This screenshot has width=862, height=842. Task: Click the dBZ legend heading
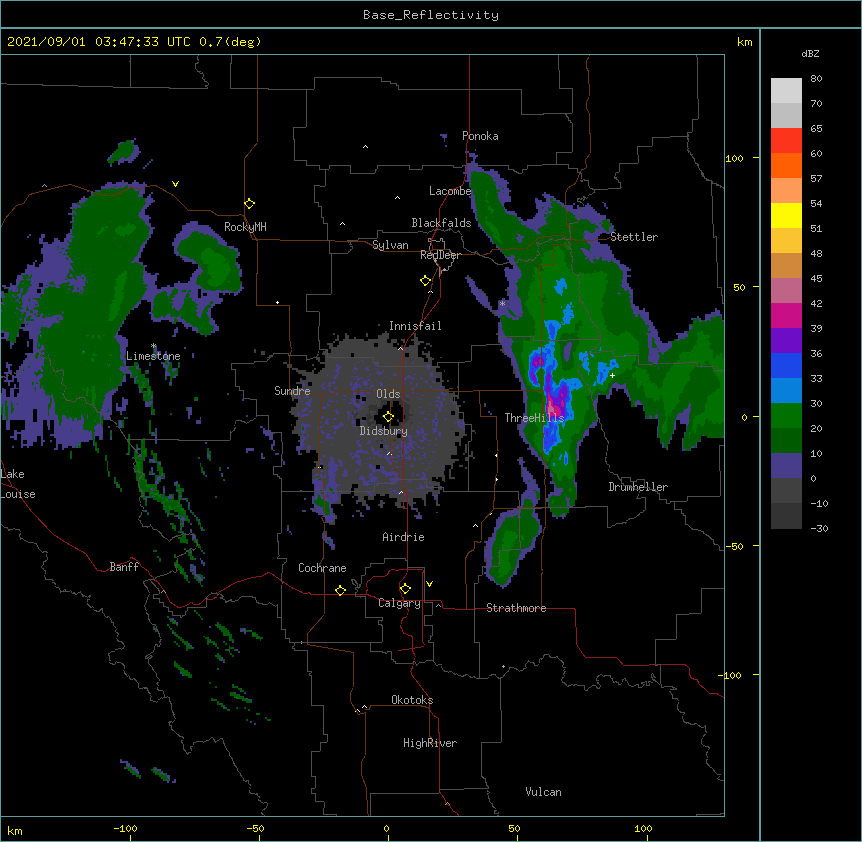pos(810,53)
